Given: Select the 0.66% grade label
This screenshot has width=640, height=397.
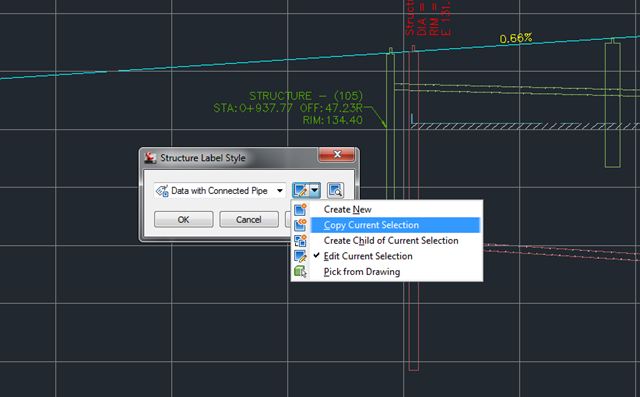Looking at the screenshot, I should point(516,38).
